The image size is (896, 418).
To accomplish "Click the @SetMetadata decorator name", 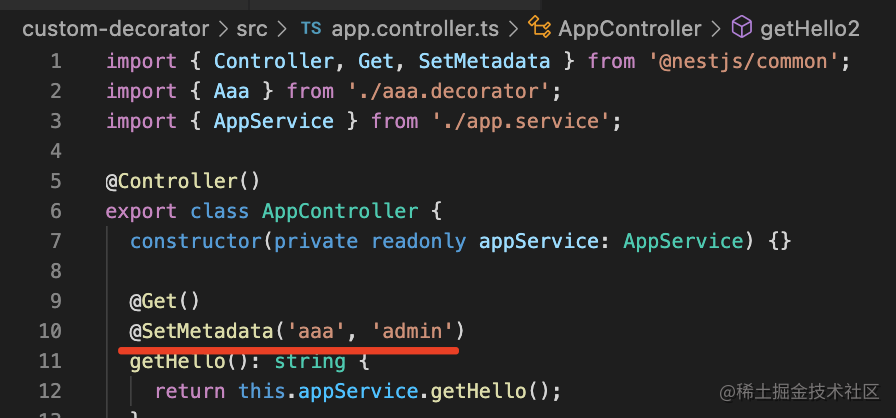I will [x=213, y=331].
